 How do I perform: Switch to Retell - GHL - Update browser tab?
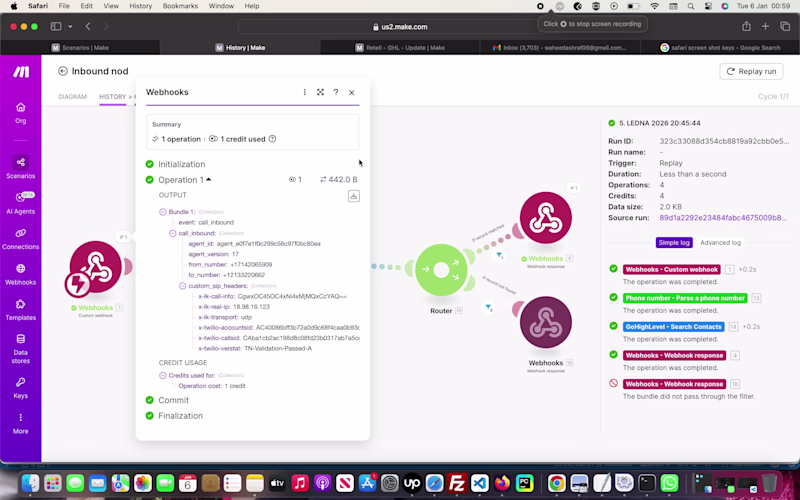coord(400,47)
